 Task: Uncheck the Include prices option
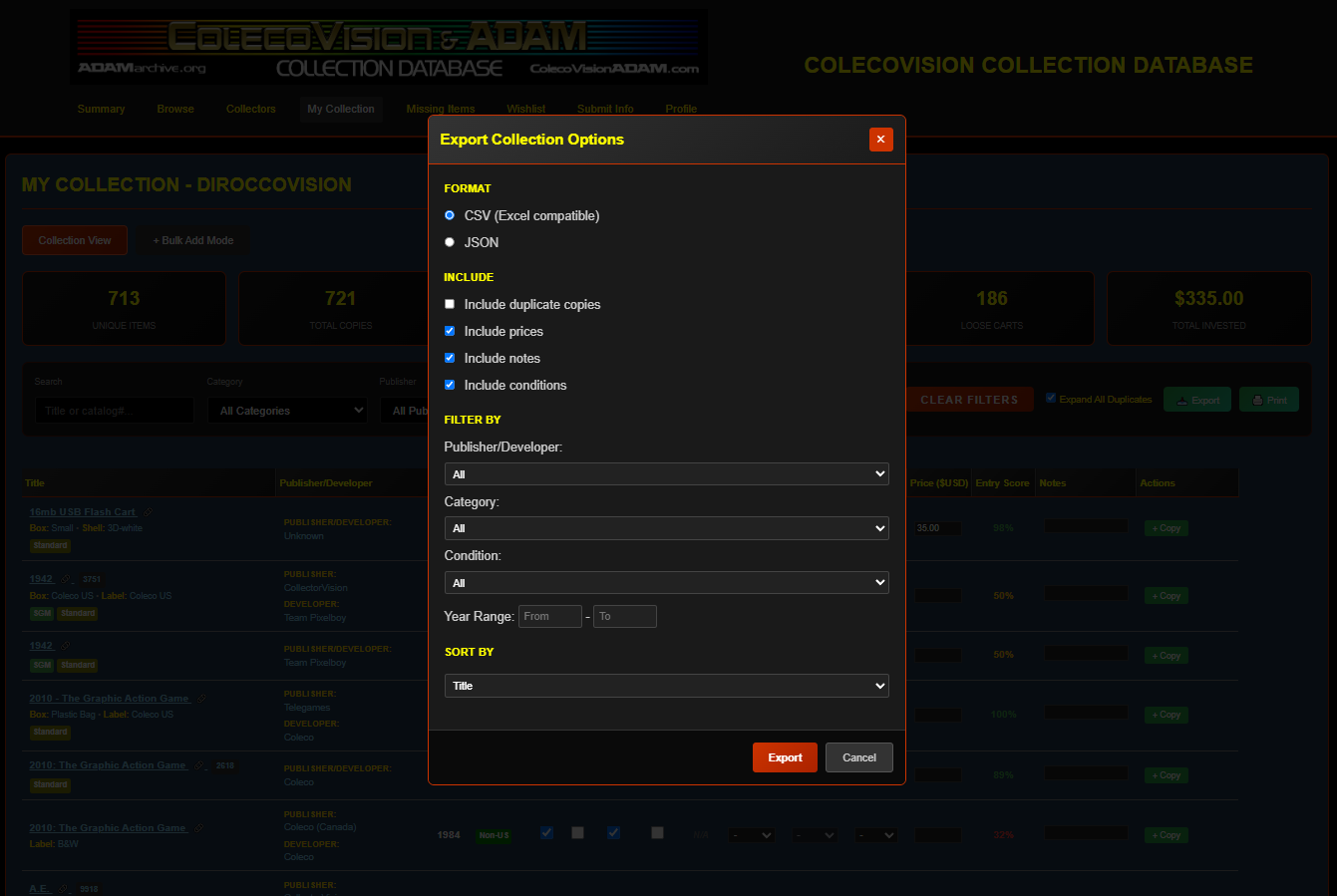coord(450,331)
